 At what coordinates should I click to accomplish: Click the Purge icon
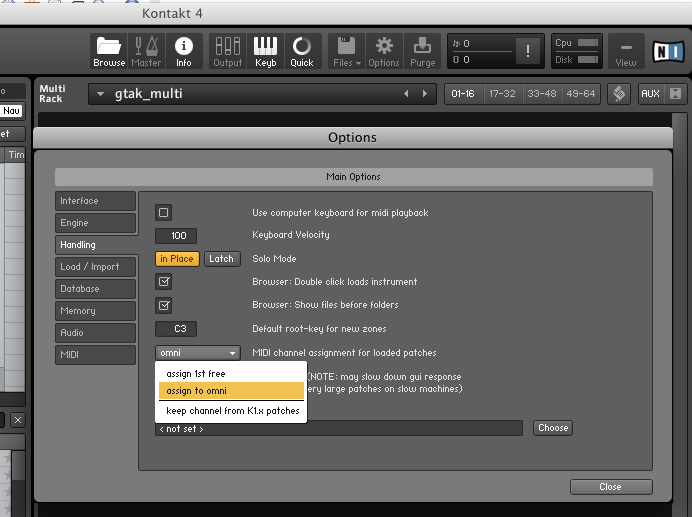[422, 50]
